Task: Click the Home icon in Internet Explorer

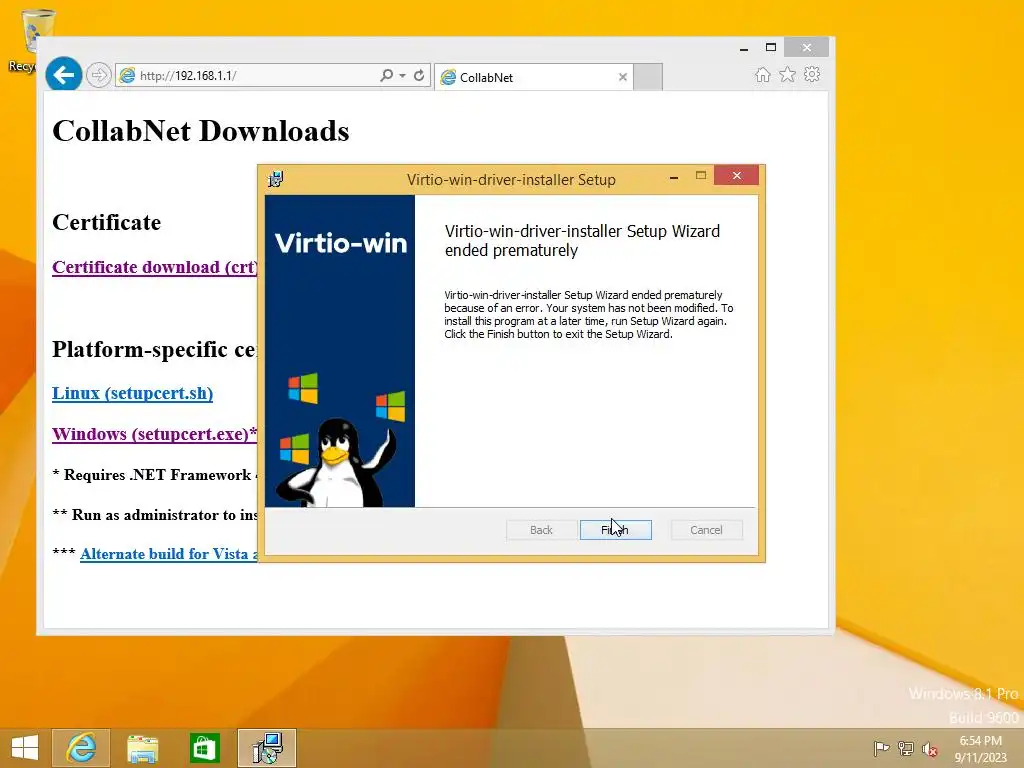Action: tap(763, 74)
